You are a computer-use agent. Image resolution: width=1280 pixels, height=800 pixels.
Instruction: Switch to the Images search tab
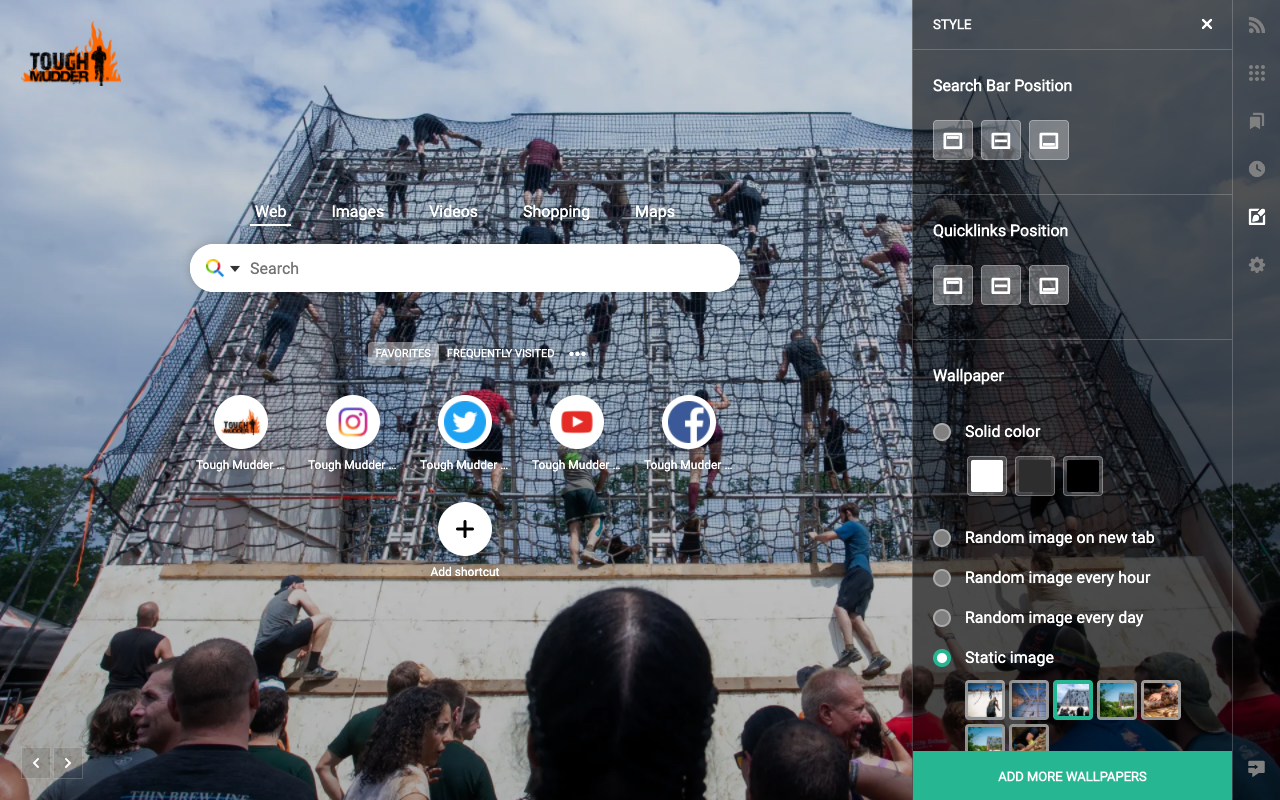tap(358, 212)
